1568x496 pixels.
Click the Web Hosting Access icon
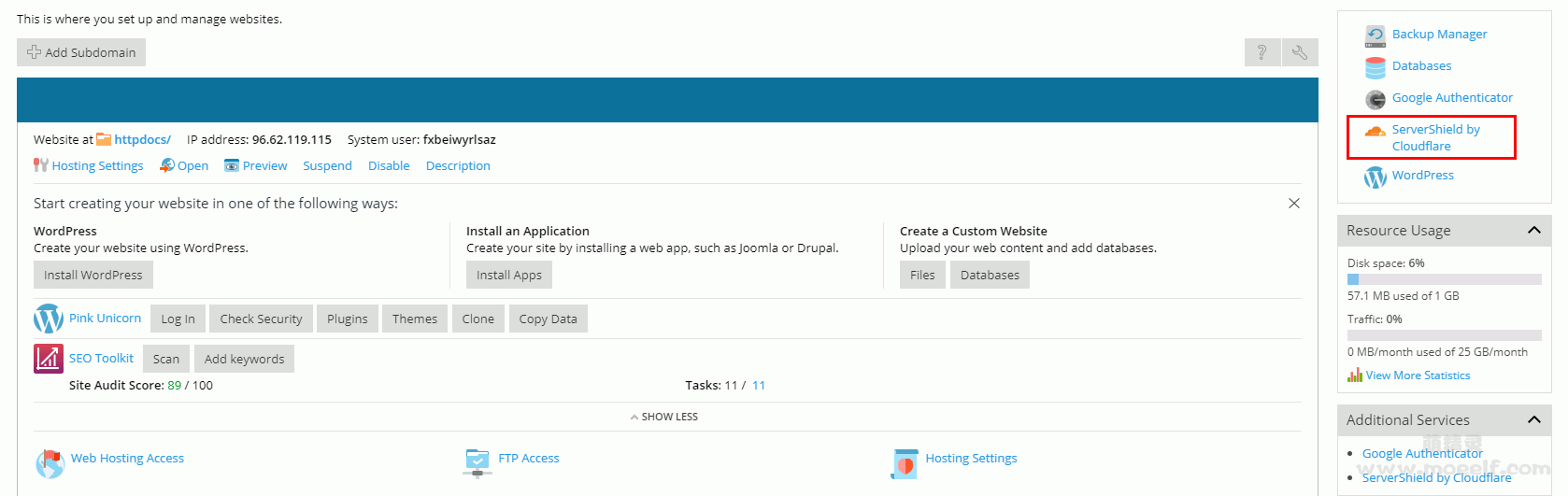pyautogui.click(x=50, y=462)
